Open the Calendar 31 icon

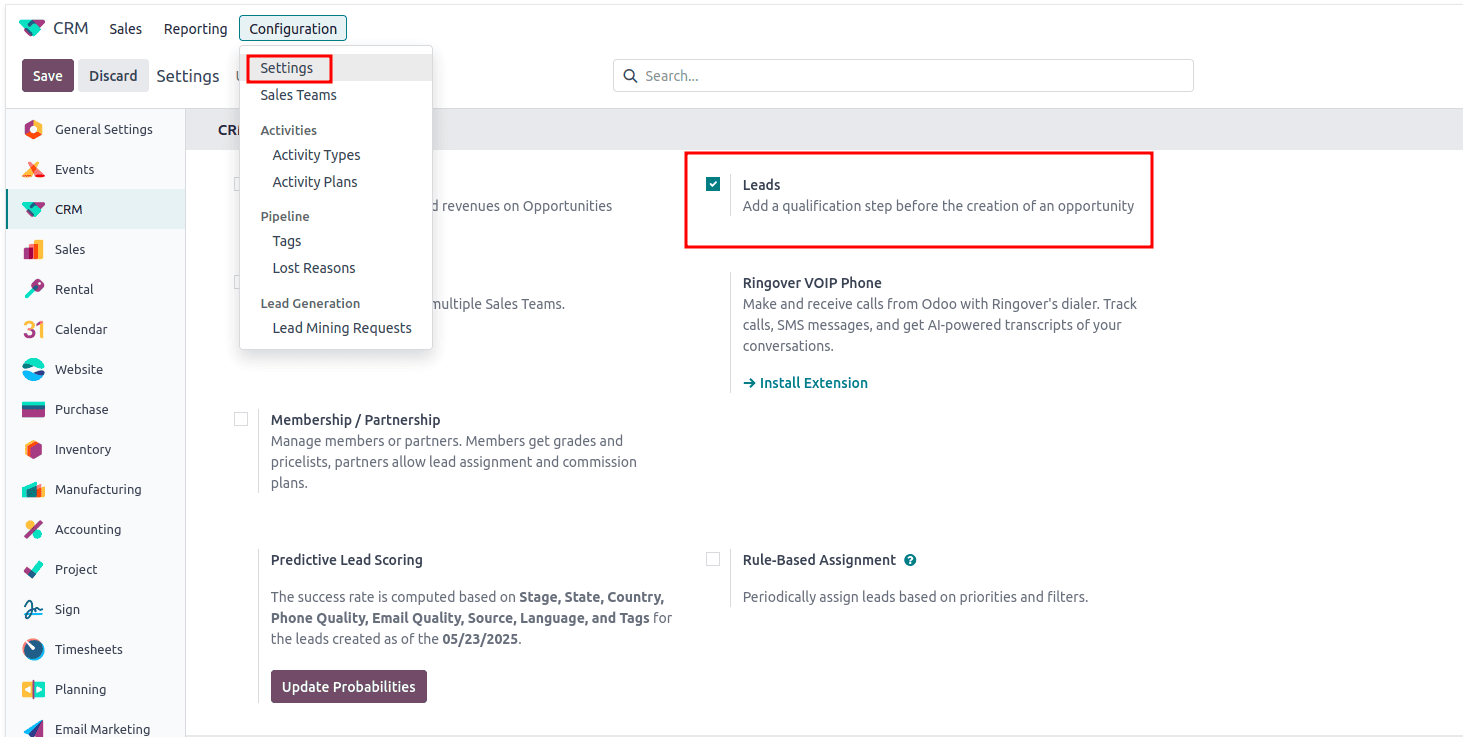point(33,329)
